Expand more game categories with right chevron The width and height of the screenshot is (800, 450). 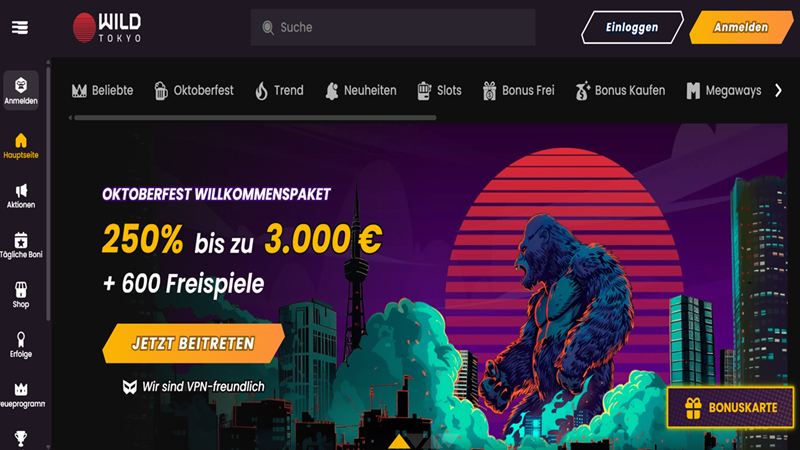[x=778, y=90]
